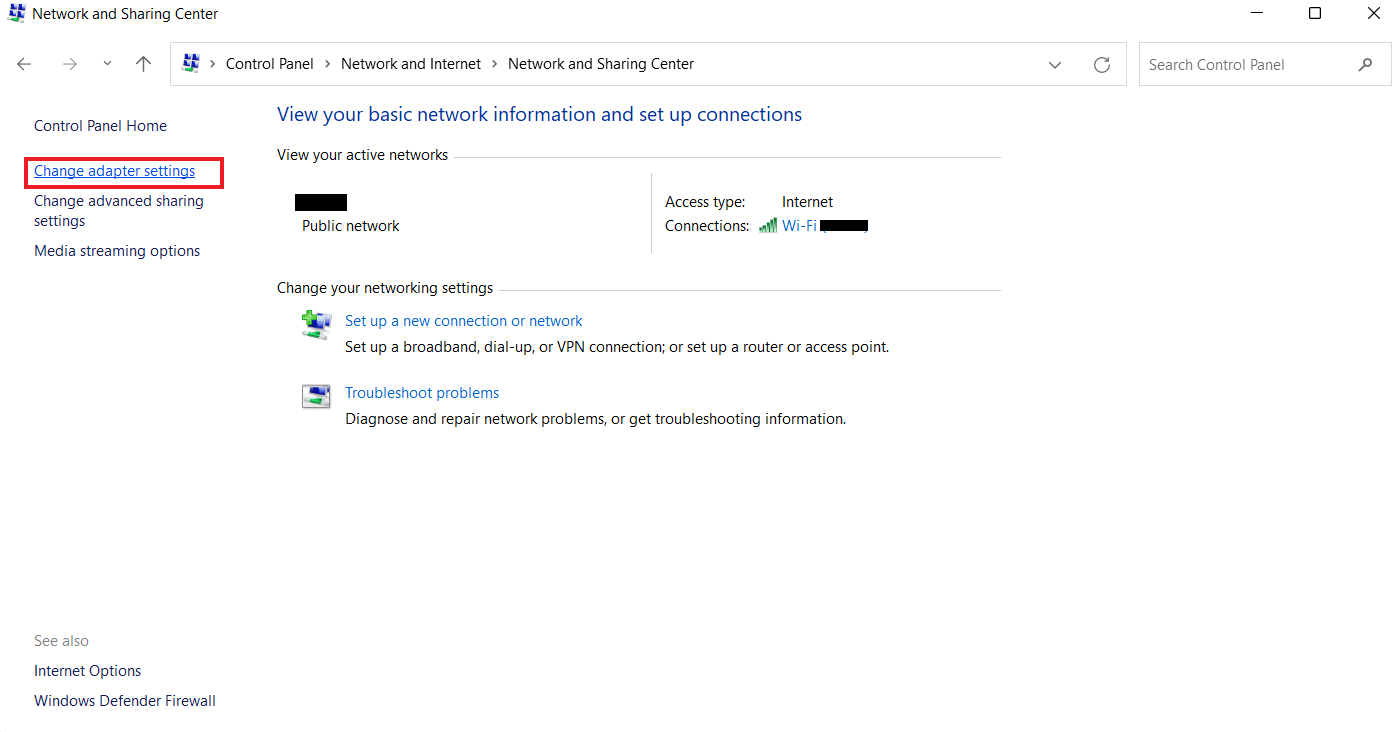Click the Troubleshoot problems icon
Viewport: 1395px width, 732px height.
(x=316, y=396)
